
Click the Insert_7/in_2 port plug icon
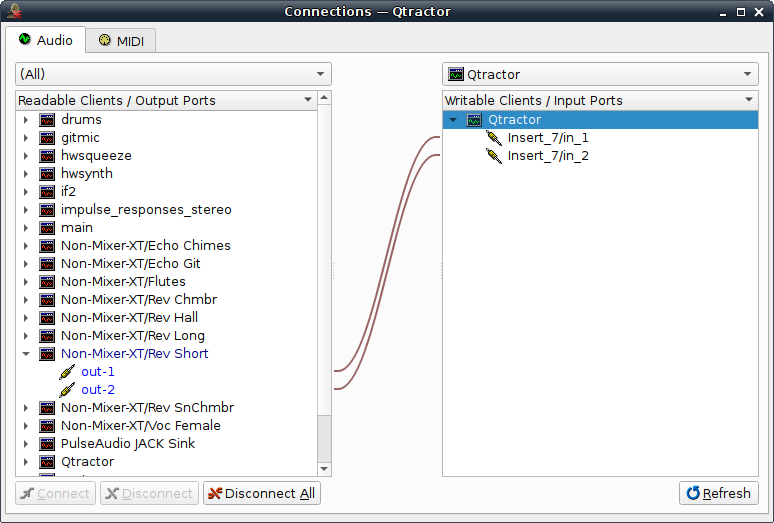[494, 156]
